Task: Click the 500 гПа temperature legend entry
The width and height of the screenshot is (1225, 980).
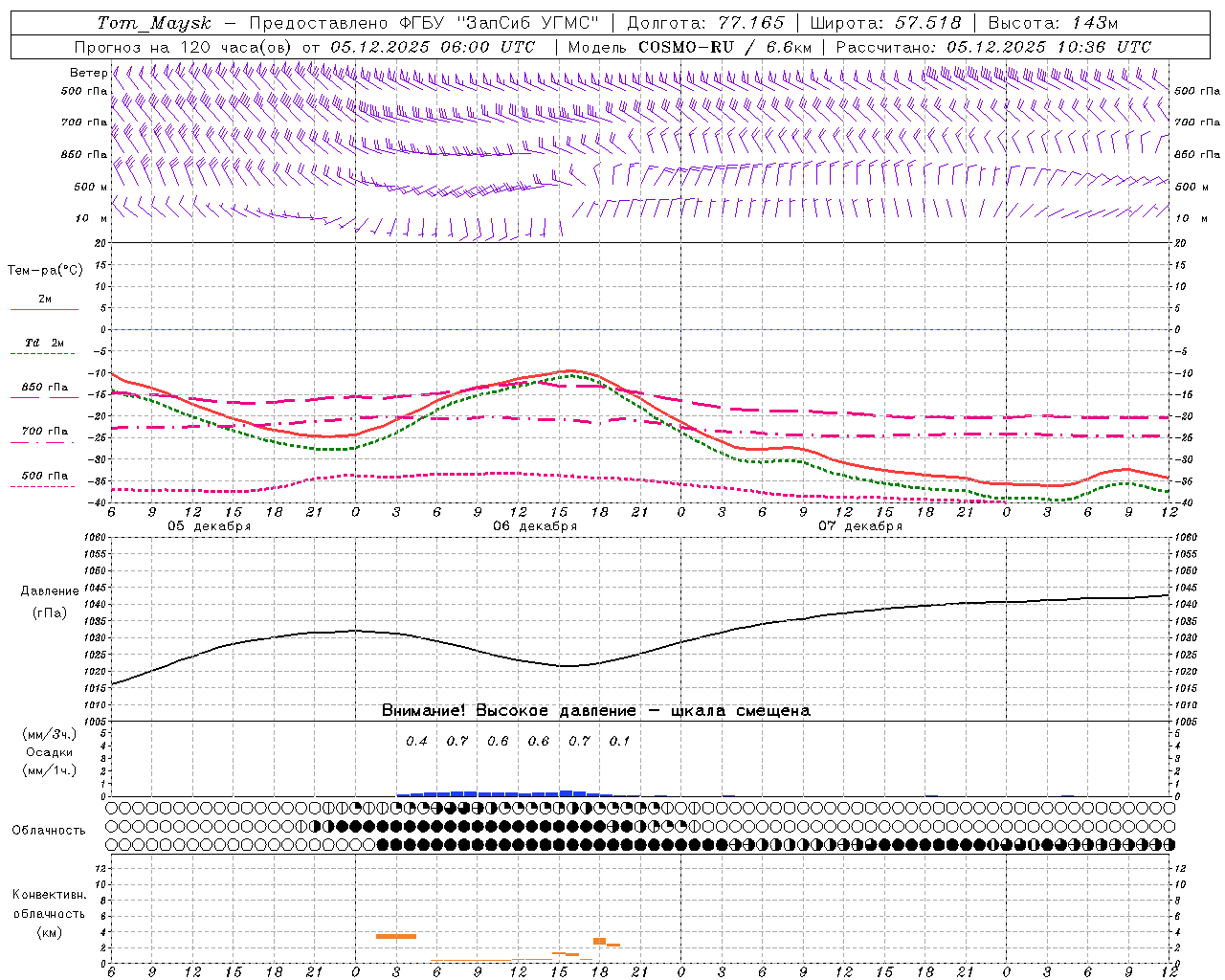Action: pos(44,477)
